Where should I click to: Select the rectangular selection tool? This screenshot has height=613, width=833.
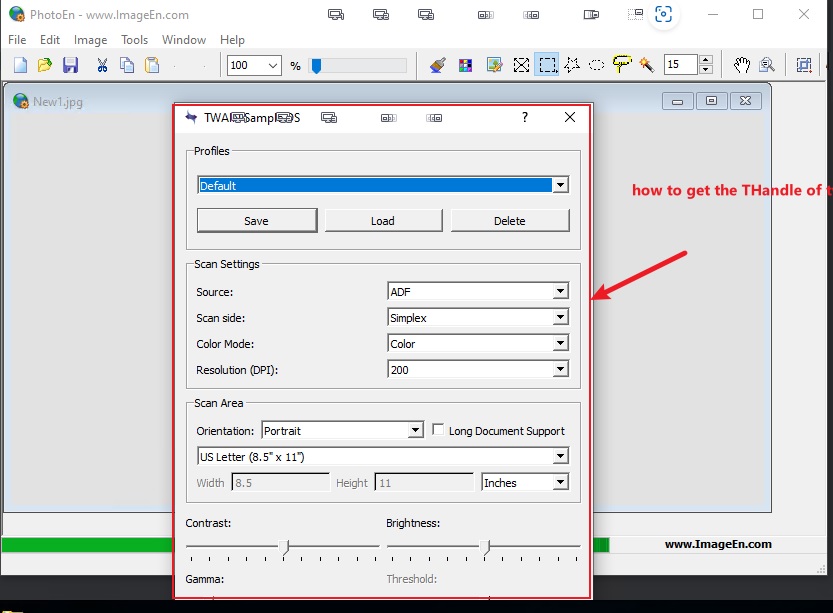point(547,65)
